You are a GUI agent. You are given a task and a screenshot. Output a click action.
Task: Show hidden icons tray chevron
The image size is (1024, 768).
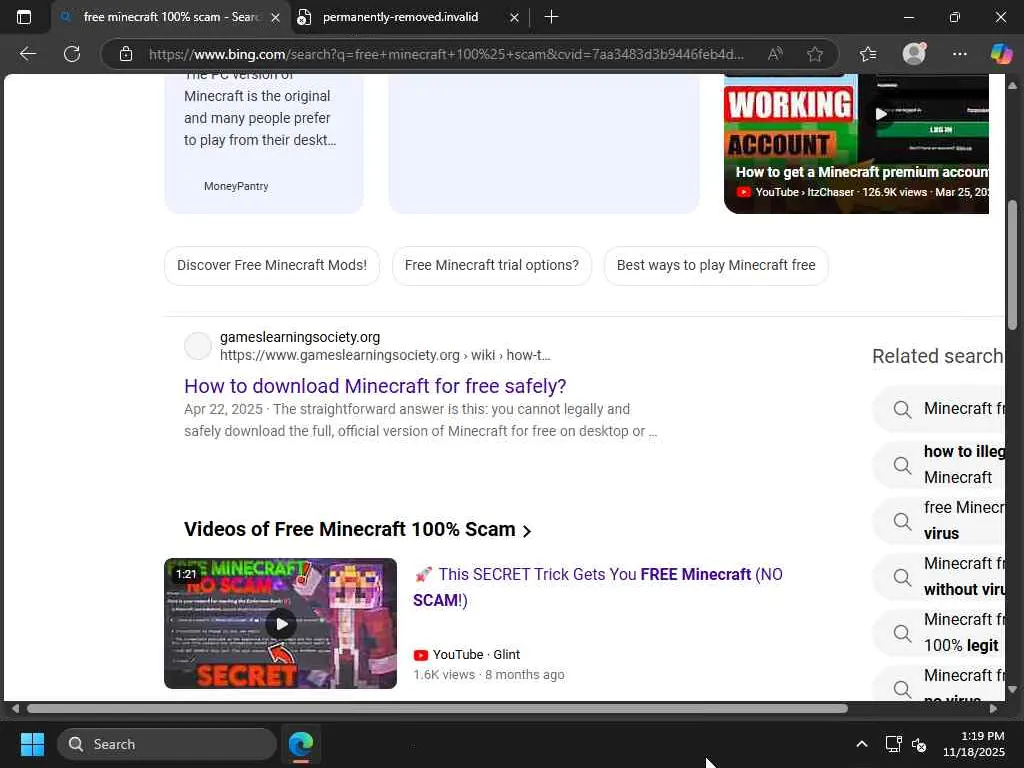point(861,744)
